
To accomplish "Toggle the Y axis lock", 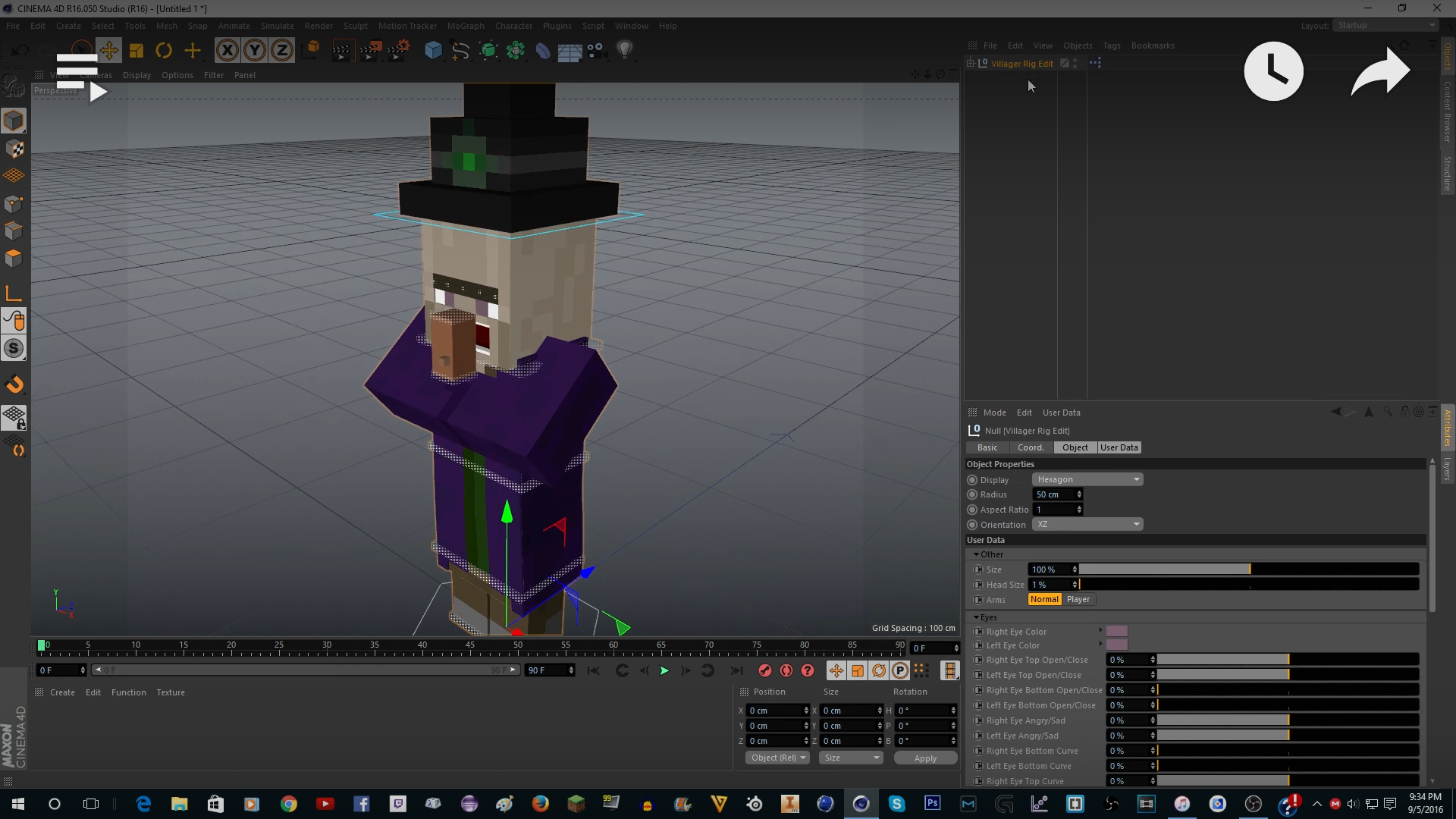I will coord(255,51).
